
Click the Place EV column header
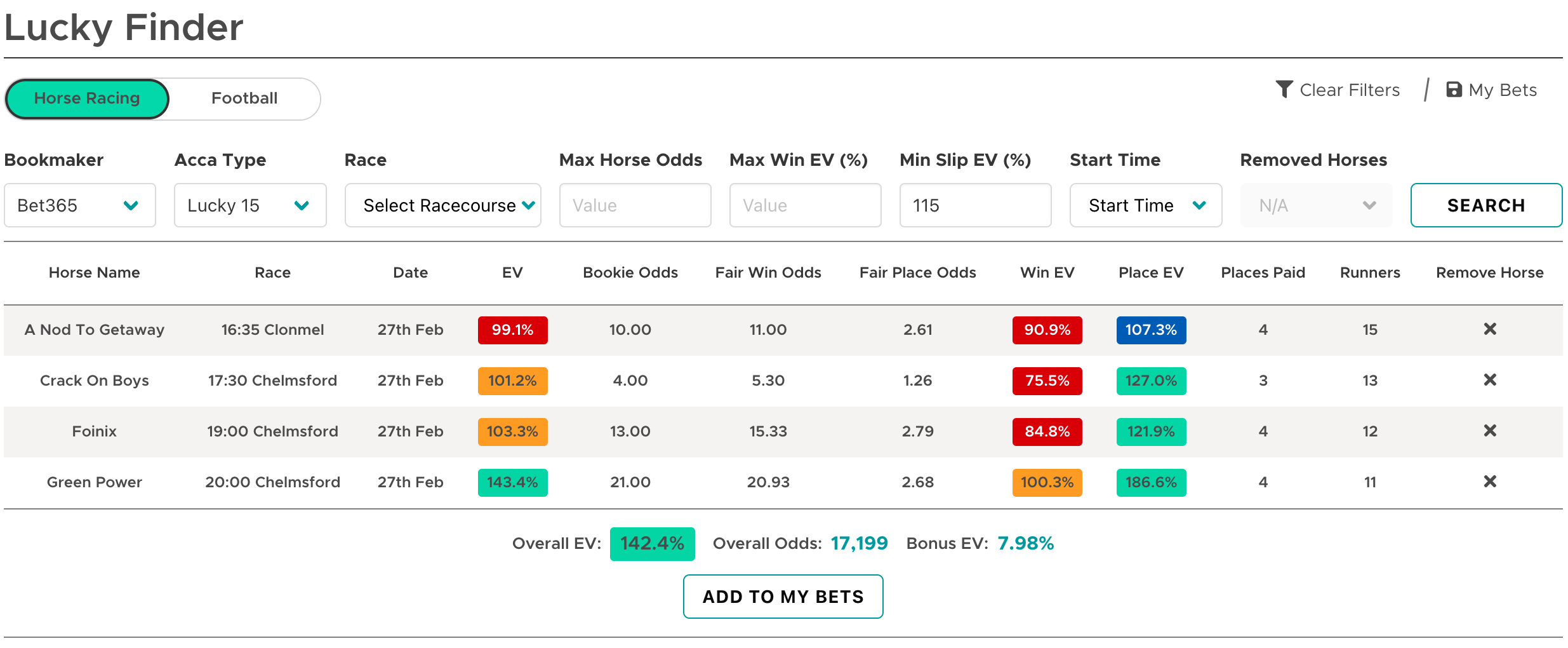pyautogui.click(x=1151, y=273)
